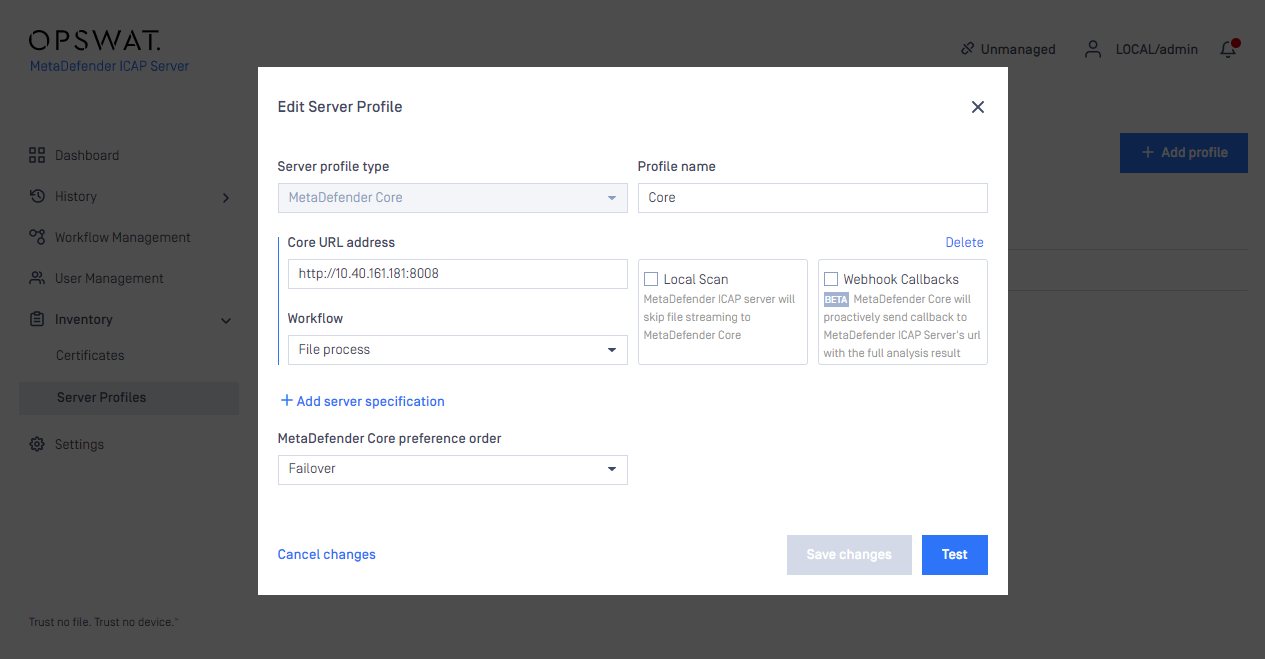Viewport: 1265px width, 659px height.
Task: Click the Unmanaged status text
Action: point(1018,49)
